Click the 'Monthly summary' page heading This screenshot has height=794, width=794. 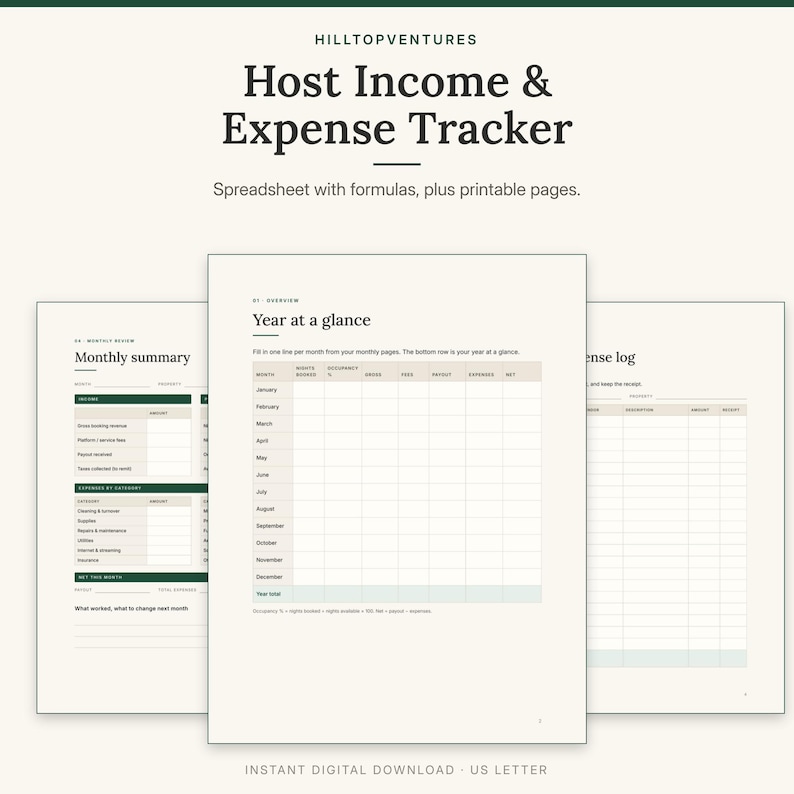132,357
